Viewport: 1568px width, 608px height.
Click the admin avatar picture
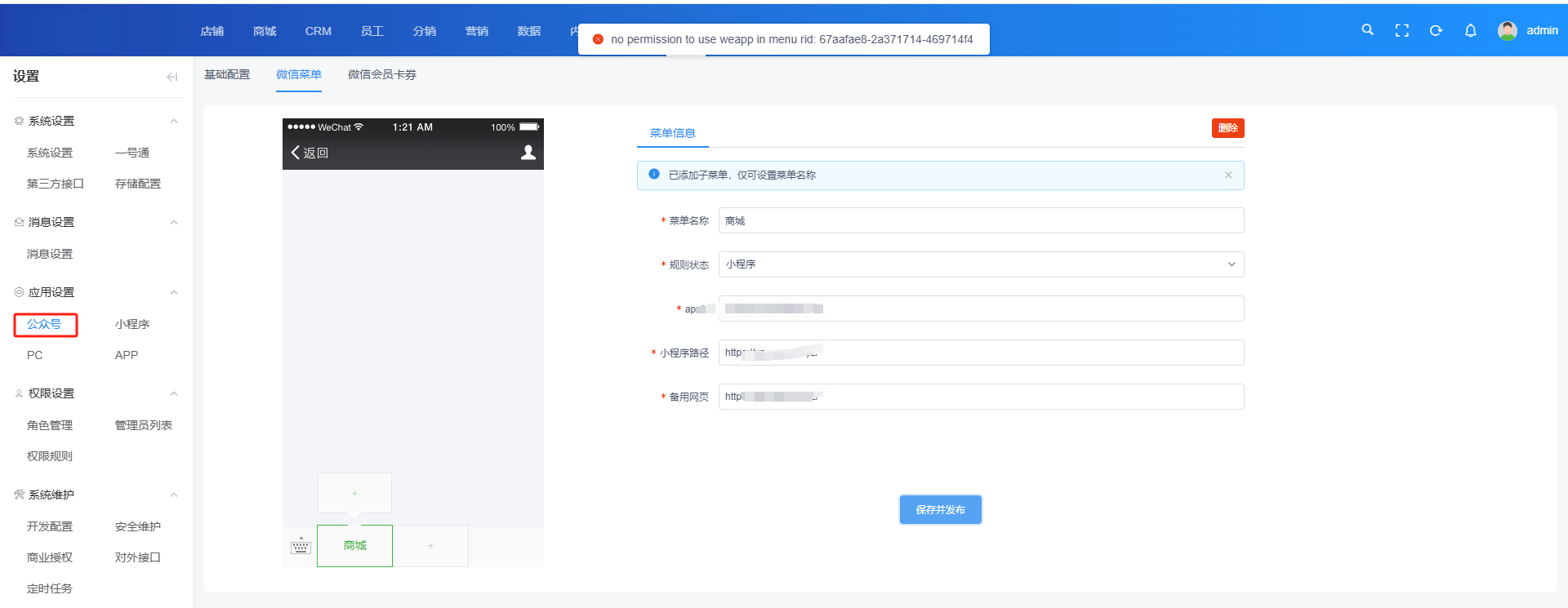[1507, 30]
